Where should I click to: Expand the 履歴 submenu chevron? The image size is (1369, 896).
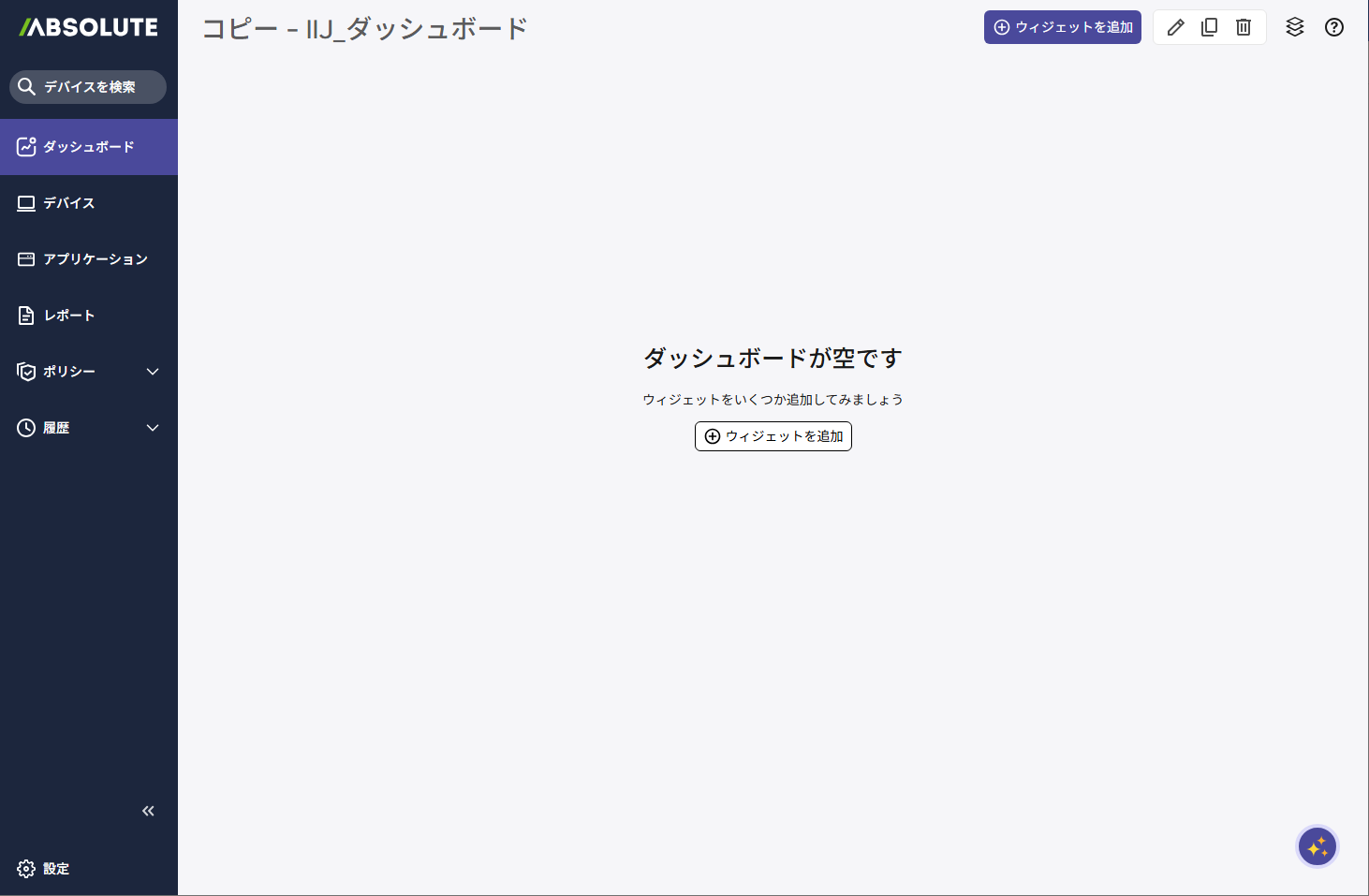tap(153, 428)
